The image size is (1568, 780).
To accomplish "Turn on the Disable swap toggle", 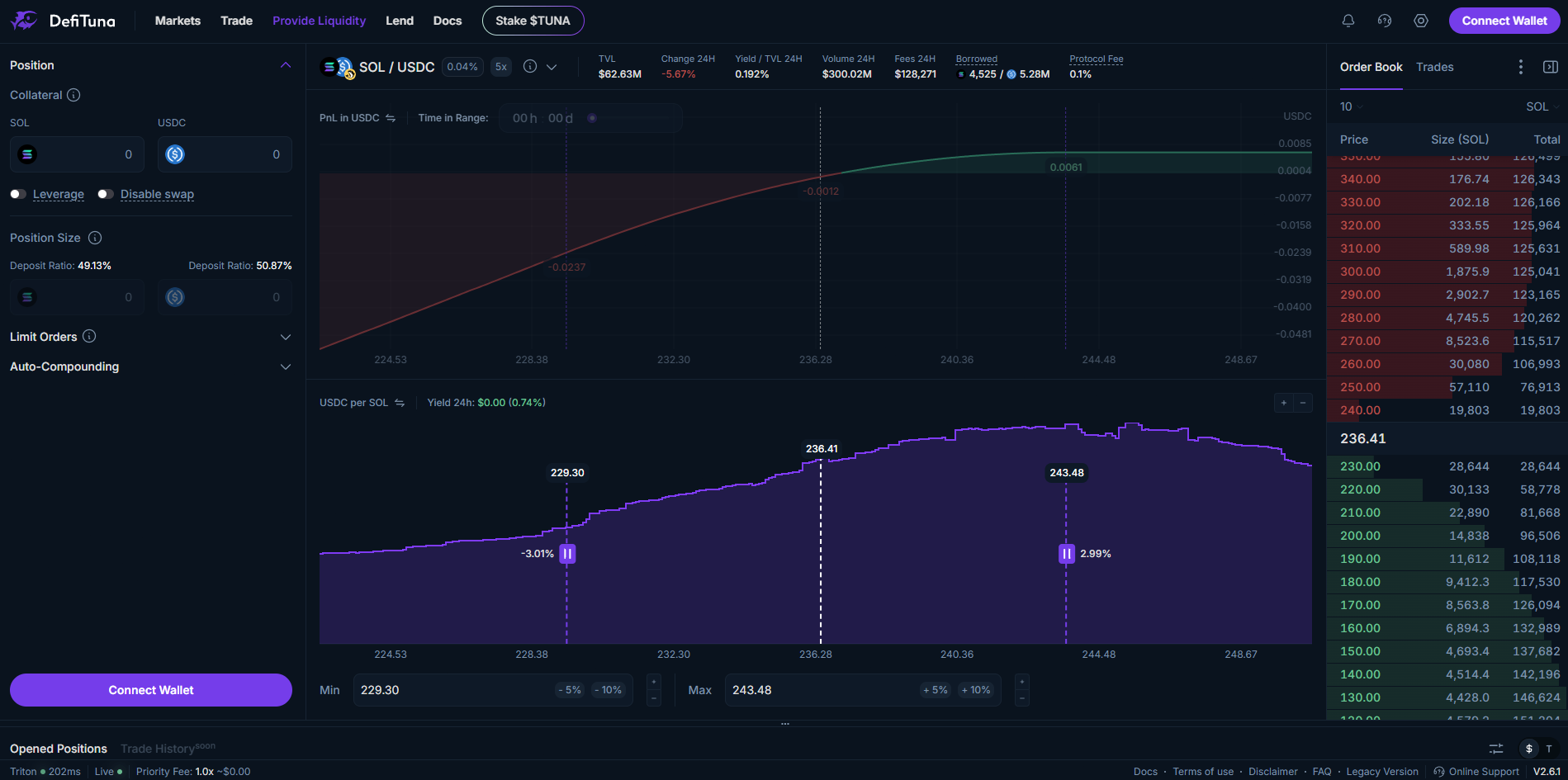I will (x=105, y=194).
